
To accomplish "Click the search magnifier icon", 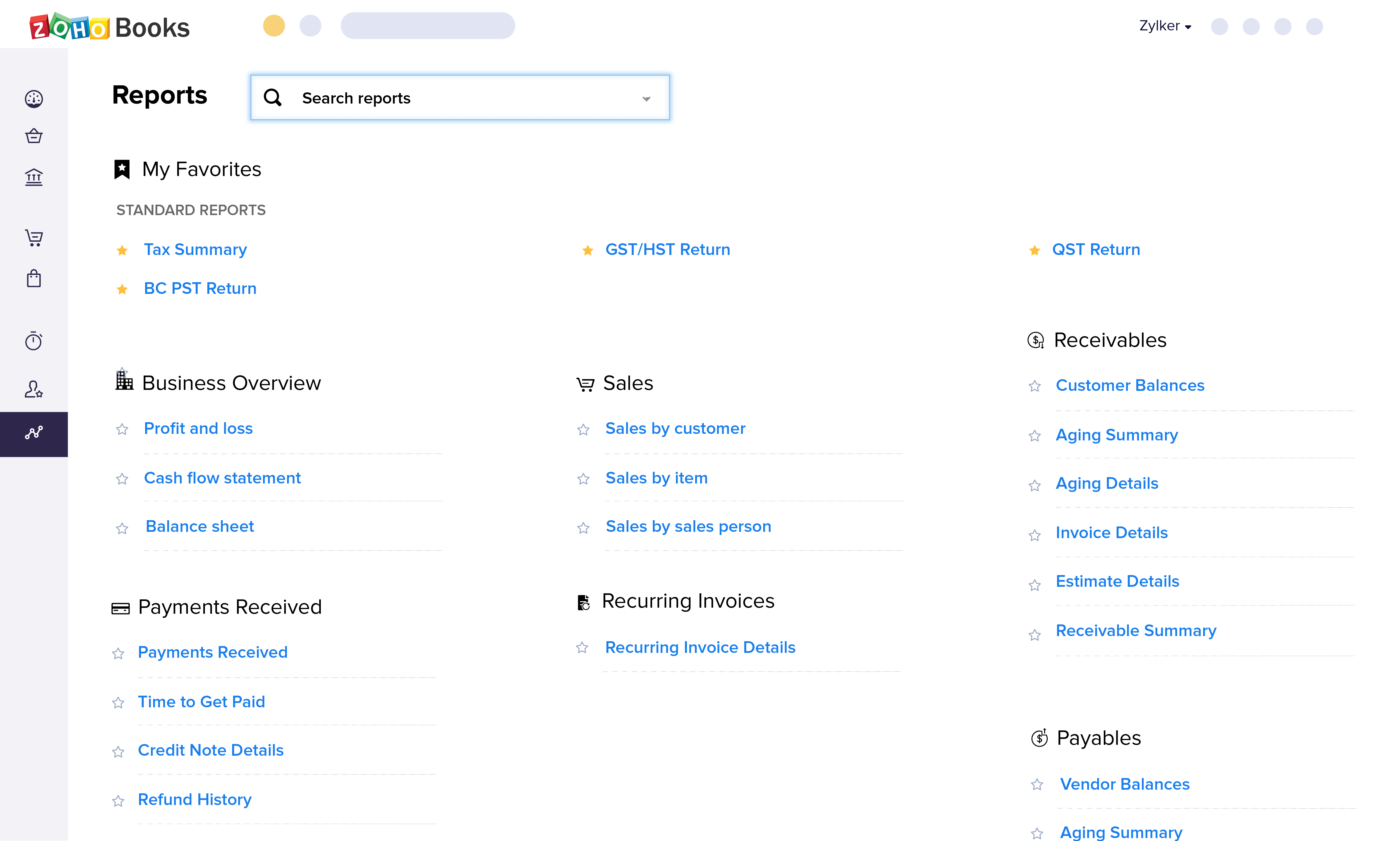I will tap(272, 97).
